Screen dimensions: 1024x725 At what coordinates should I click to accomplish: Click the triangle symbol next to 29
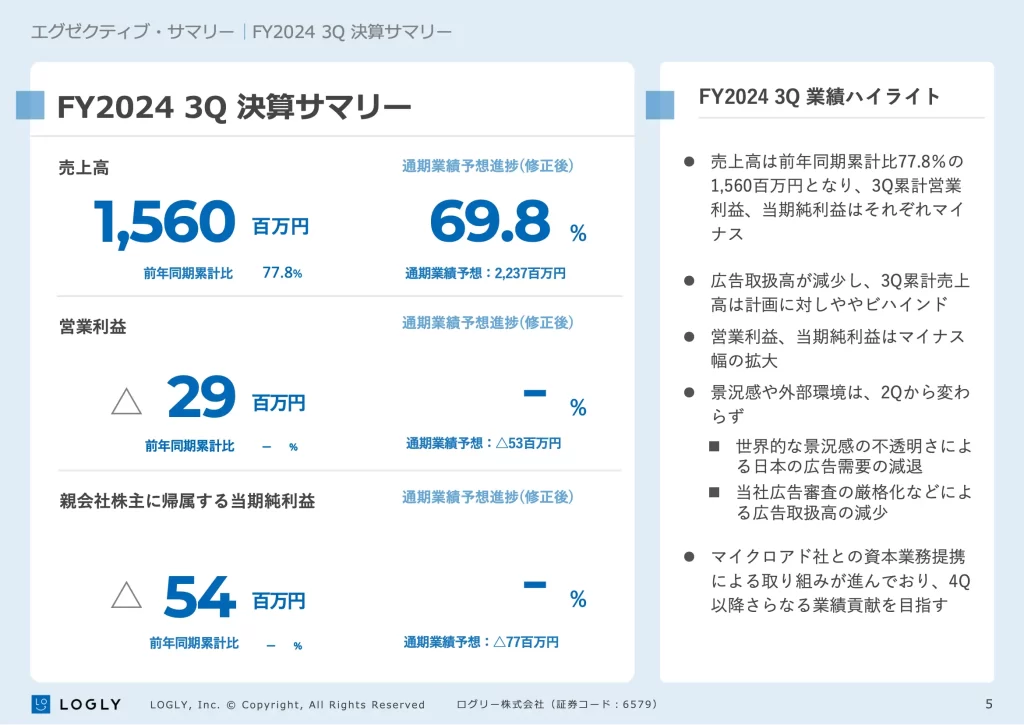126,402
